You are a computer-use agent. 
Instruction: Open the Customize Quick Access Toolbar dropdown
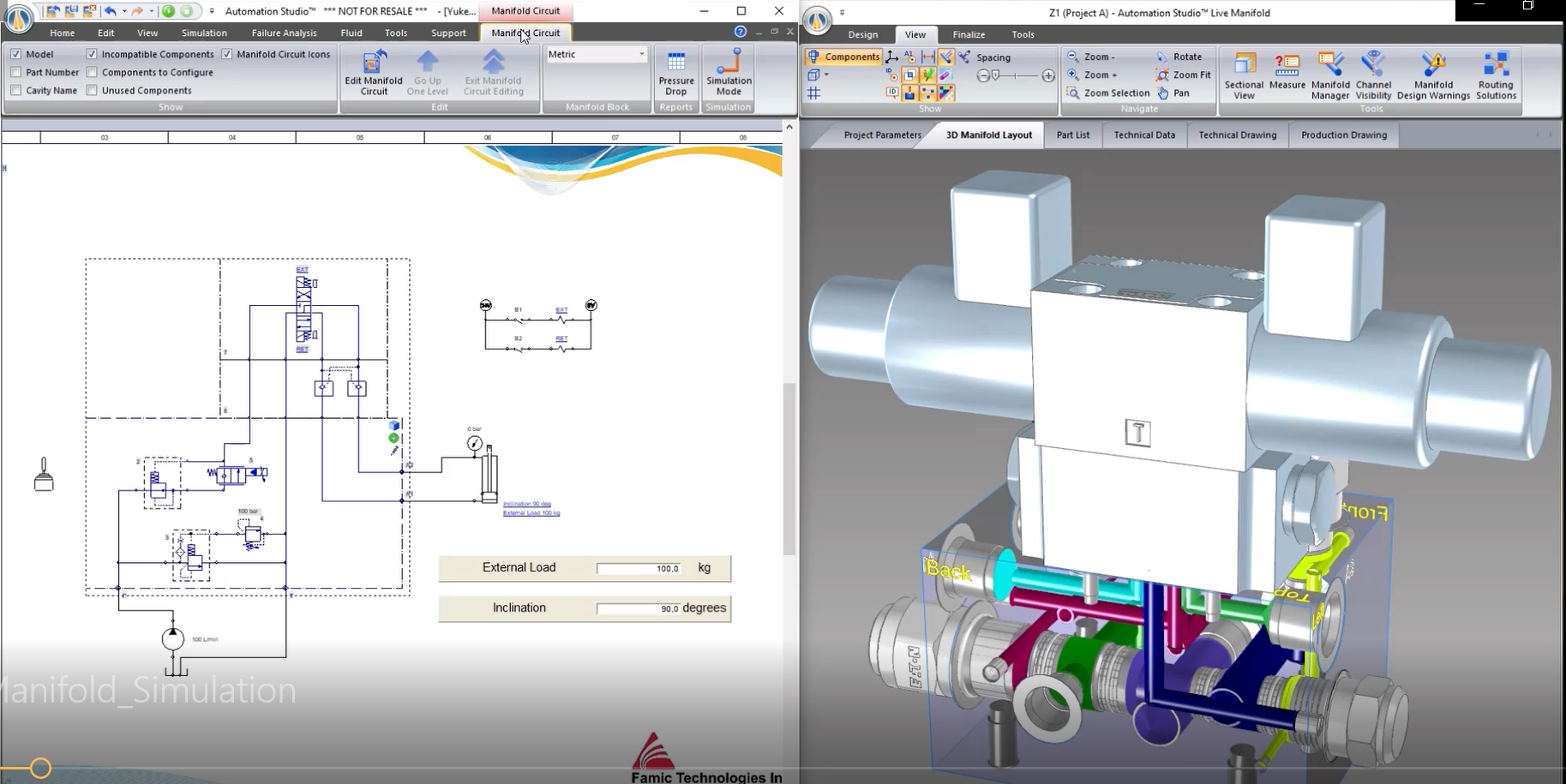point(212,11)
